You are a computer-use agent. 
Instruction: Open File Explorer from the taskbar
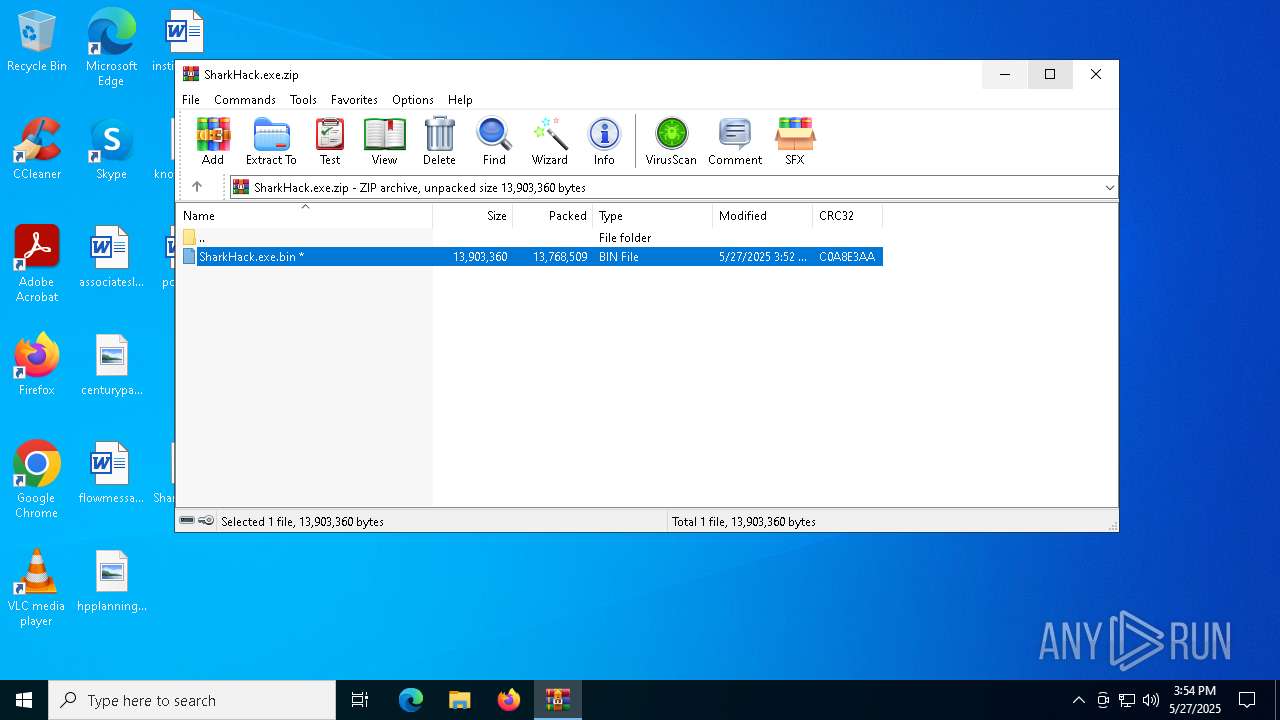pyautogui.click(x=459, y=700)
